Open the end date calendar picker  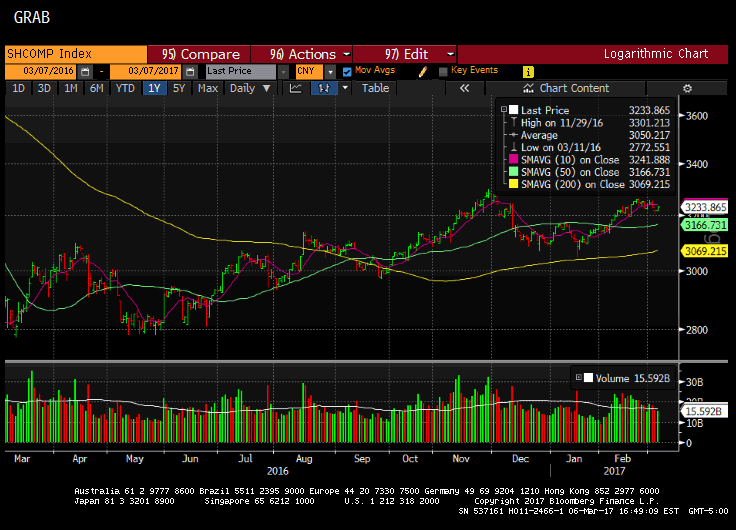click(x=190, y=72)
